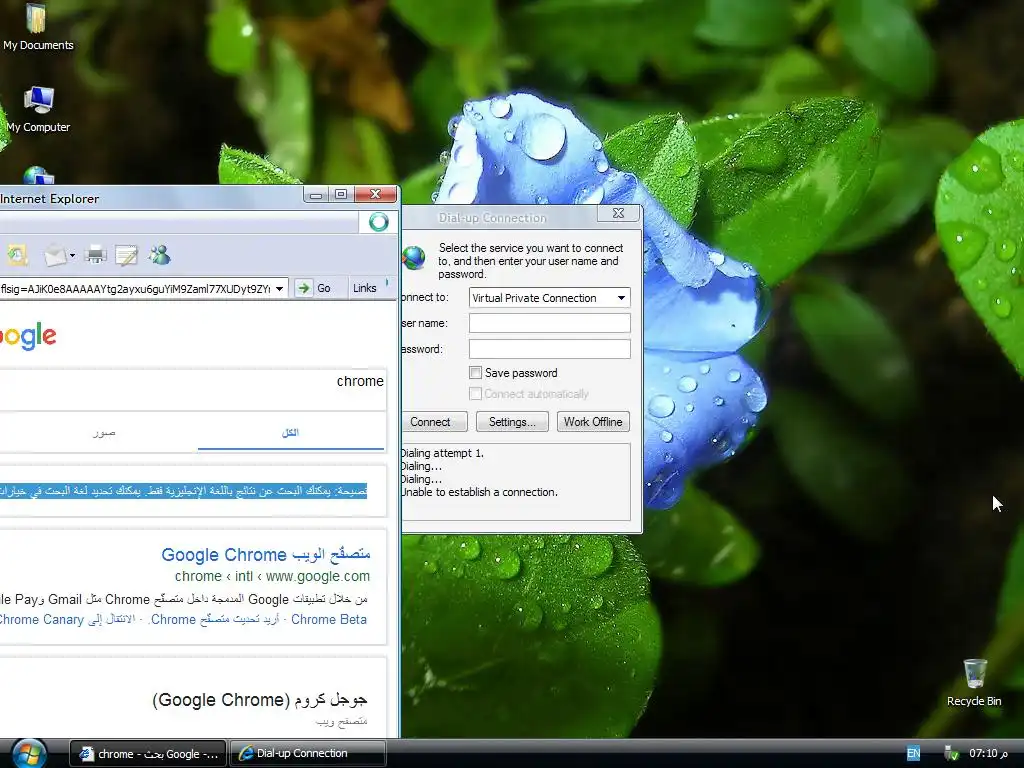Open the Chrome Canary sublink
This screenshot has height=768, width=1024.
click(42, 619)
